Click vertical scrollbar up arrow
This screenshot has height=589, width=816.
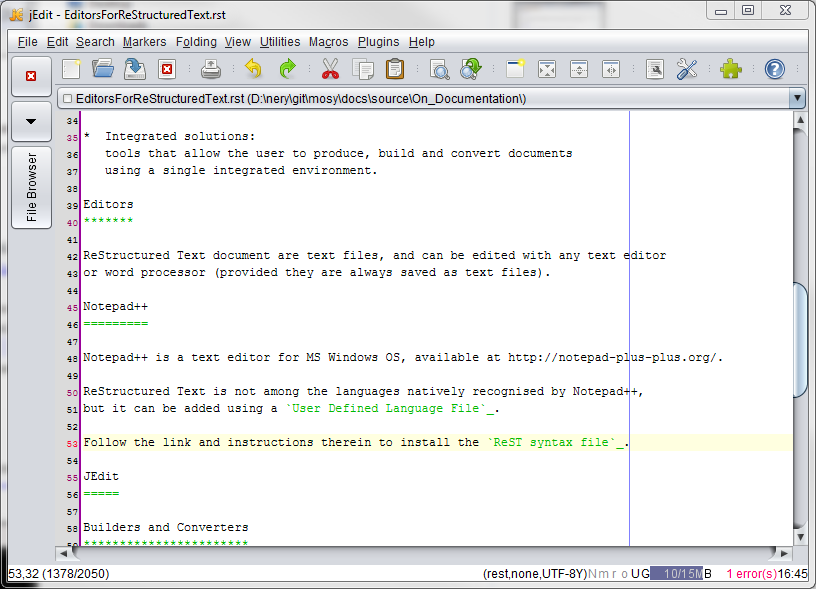pyautogui.click(x=800, y=120)
